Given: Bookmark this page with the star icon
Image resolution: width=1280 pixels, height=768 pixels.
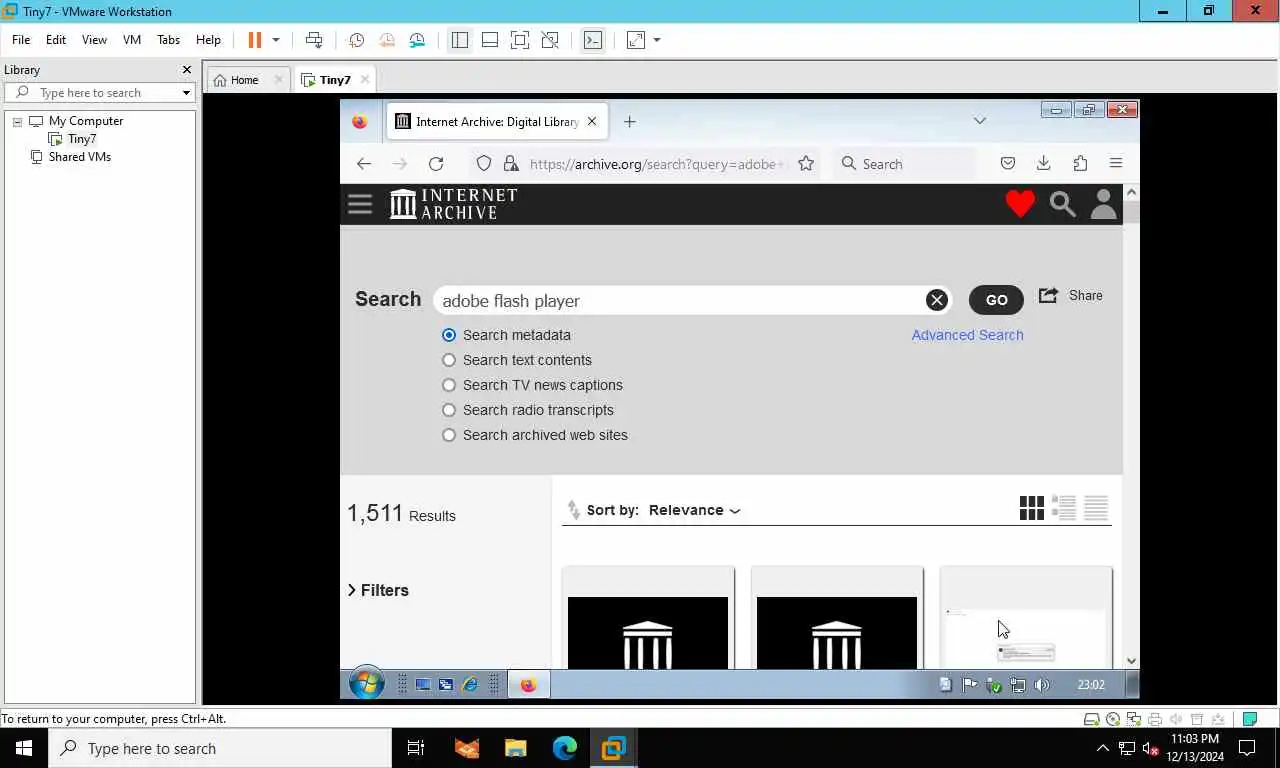Looking at the screenshot, I should click(806, 164).
